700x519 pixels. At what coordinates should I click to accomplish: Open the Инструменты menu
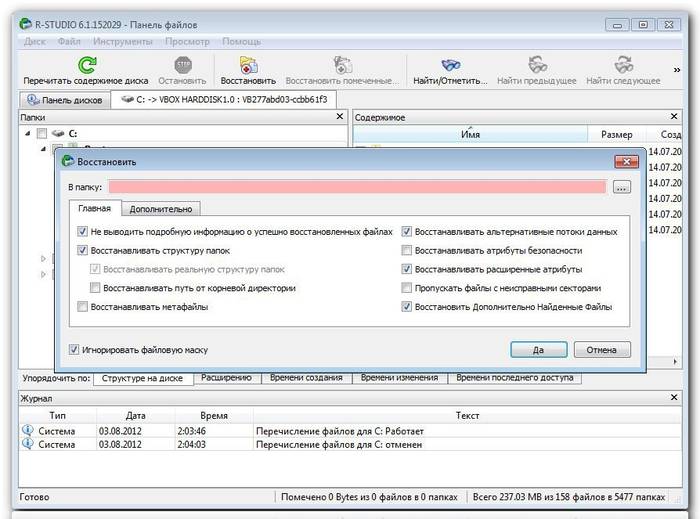pyautogui.click(x=122, y=42)
